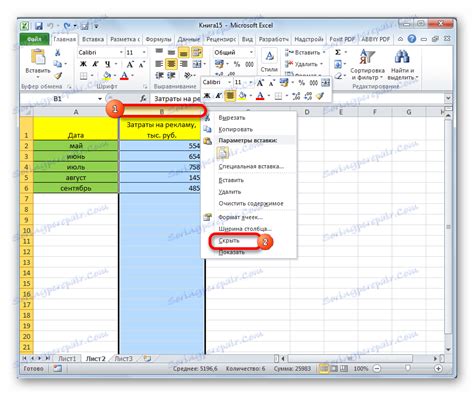This screenshot has width=474, height=395.
Task: Toggle bold Ж in ribbon Шрифт group
Action: pyautogui.click(x=83, y=64)
